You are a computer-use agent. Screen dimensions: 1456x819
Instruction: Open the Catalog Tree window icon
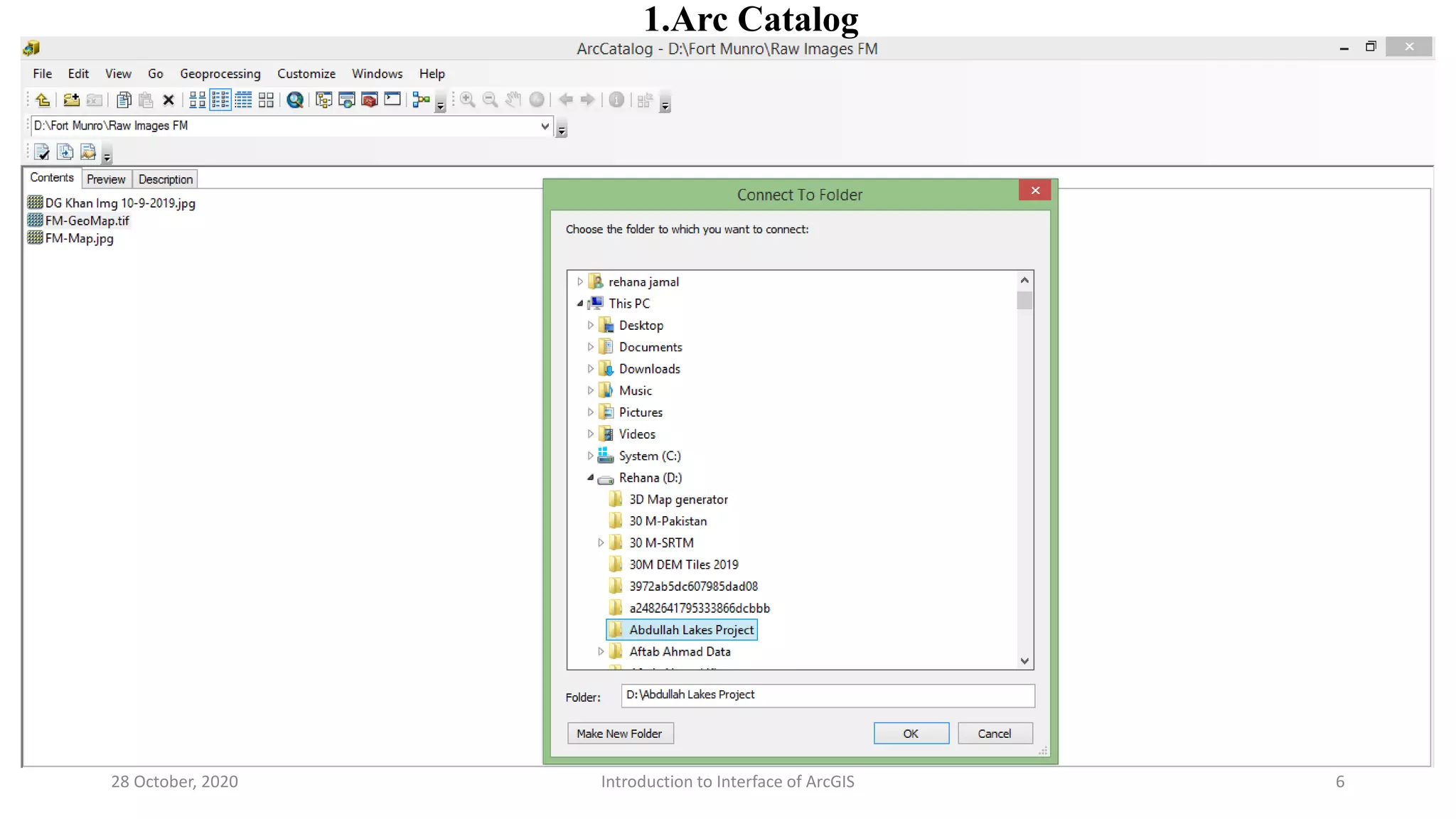point(324,100)
